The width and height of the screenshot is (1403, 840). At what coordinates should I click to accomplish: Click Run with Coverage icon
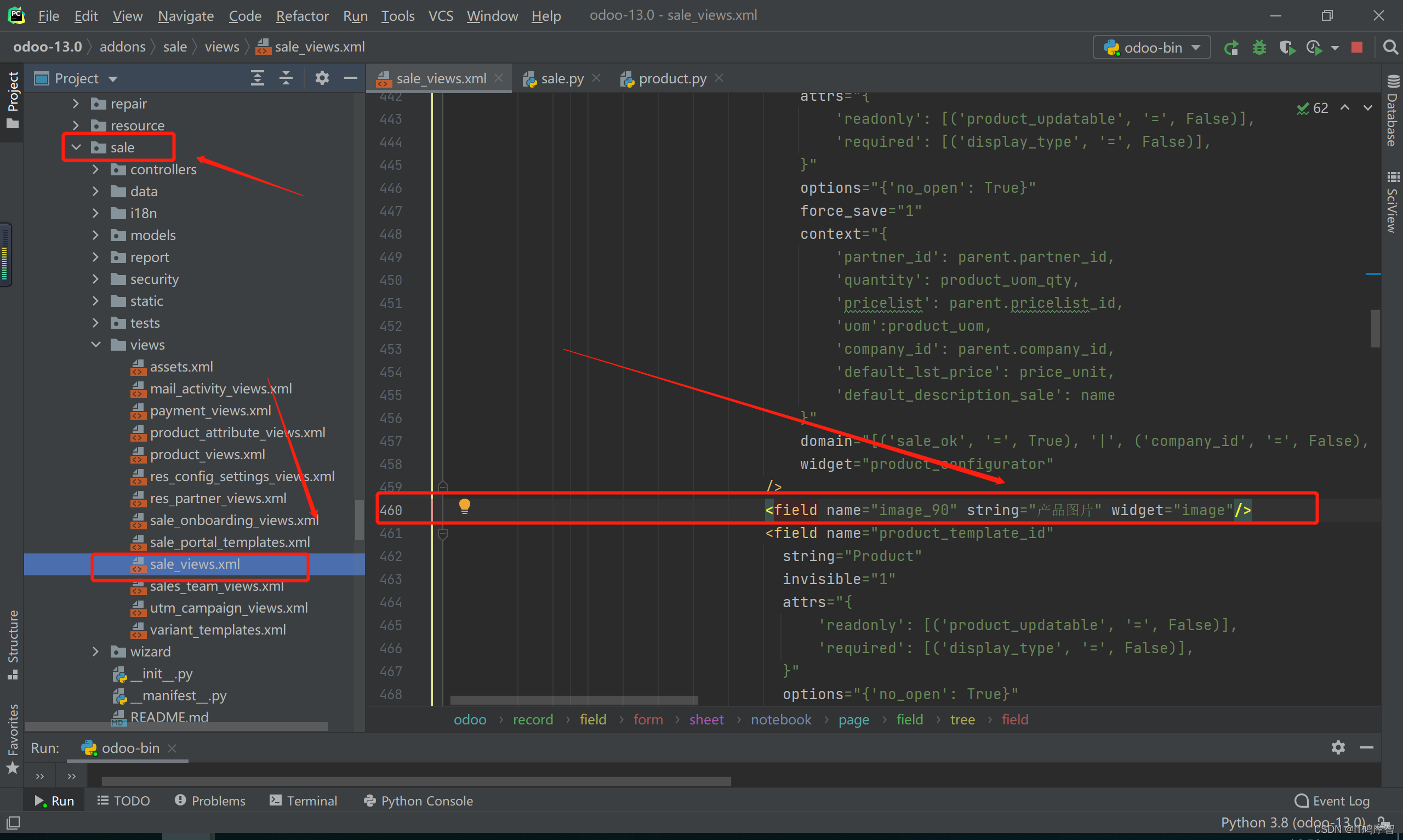point(1286,48)
